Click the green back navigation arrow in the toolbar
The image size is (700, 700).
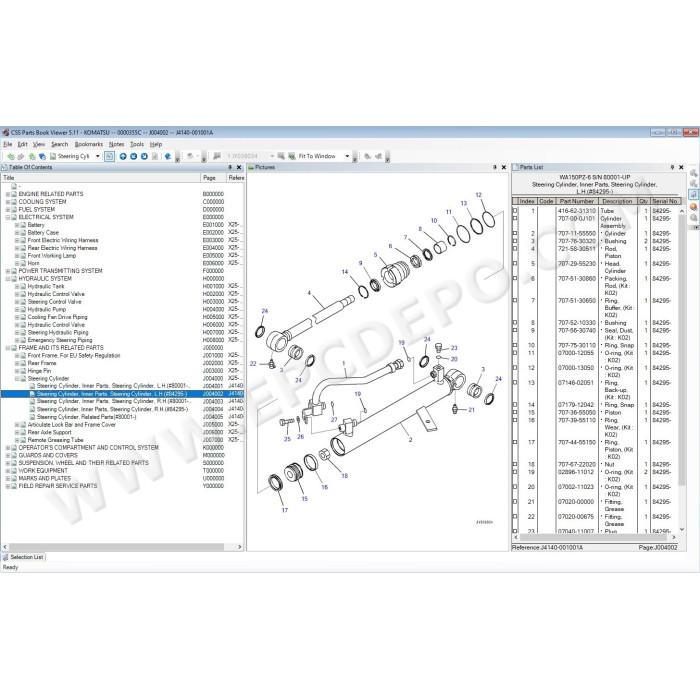(11, 156)
